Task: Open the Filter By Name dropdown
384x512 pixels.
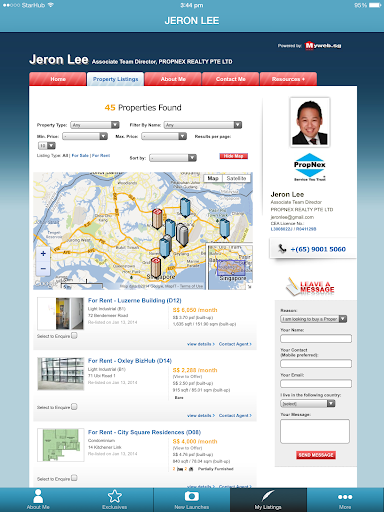Action: (203, 125)
